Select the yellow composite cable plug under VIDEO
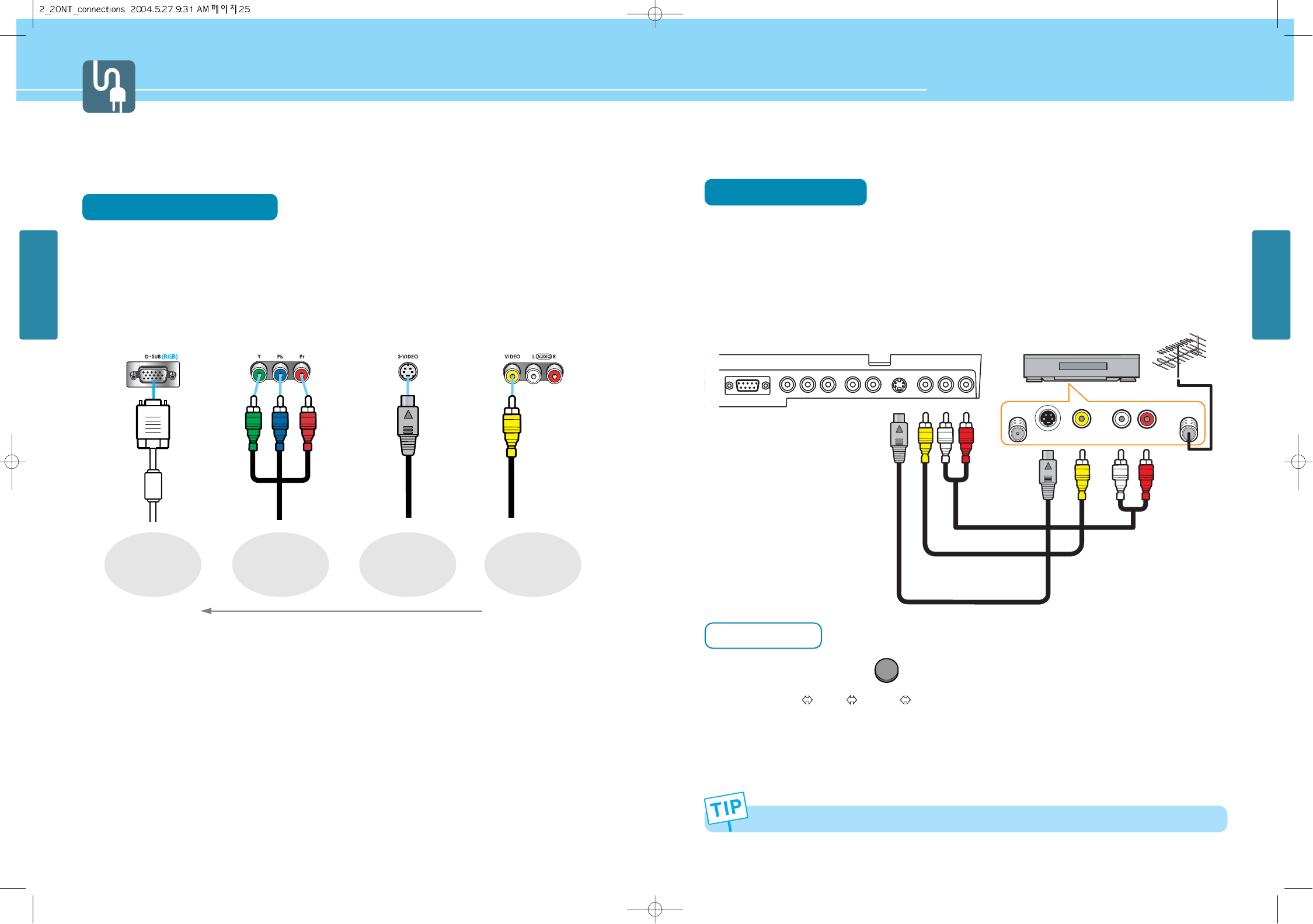Screen dimensions: 1313x924 point(511,426)
